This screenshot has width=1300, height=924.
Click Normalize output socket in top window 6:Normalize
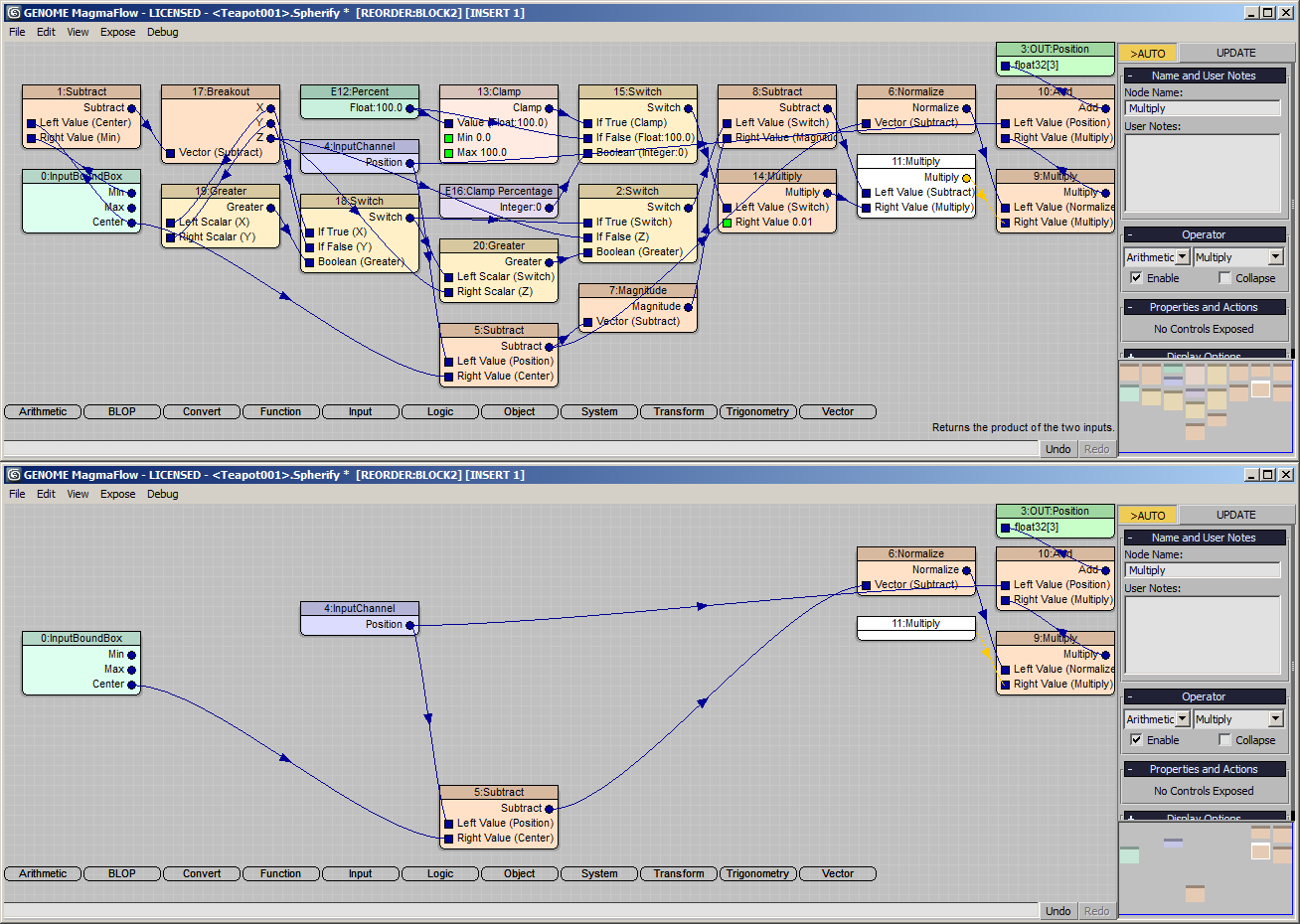(x=966, y=108)
